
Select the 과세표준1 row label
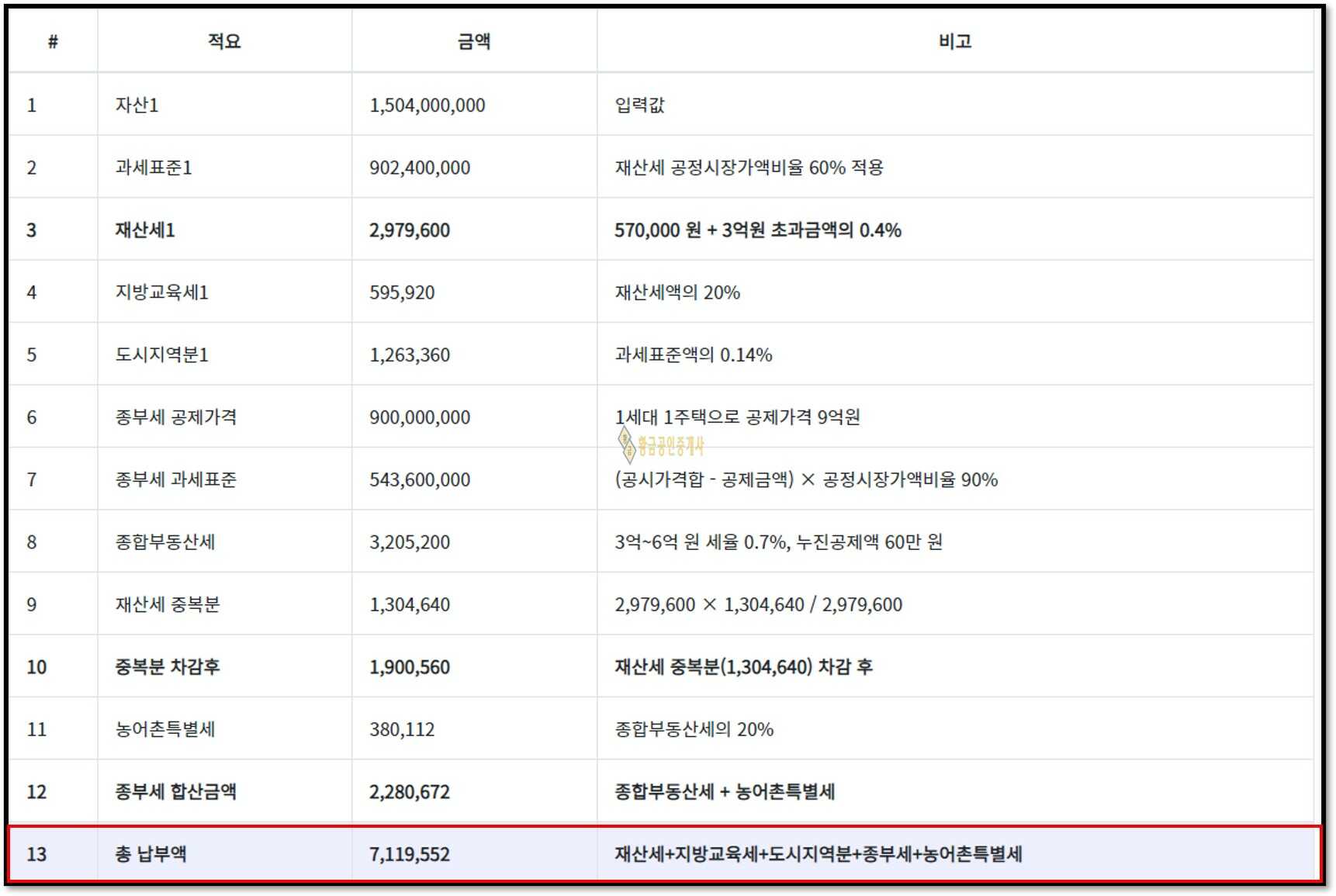[x=154, y=168]
